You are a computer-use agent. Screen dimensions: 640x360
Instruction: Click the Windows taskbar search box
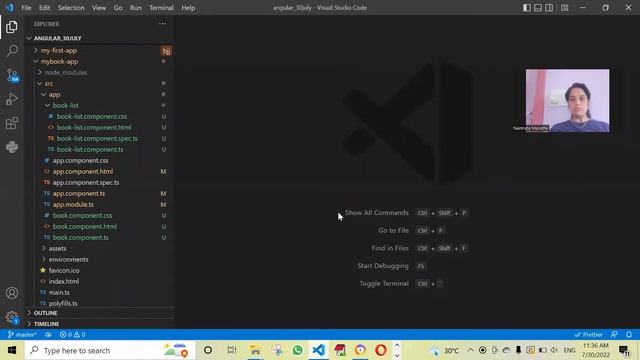pyautogui.click(x=109, y=350)
